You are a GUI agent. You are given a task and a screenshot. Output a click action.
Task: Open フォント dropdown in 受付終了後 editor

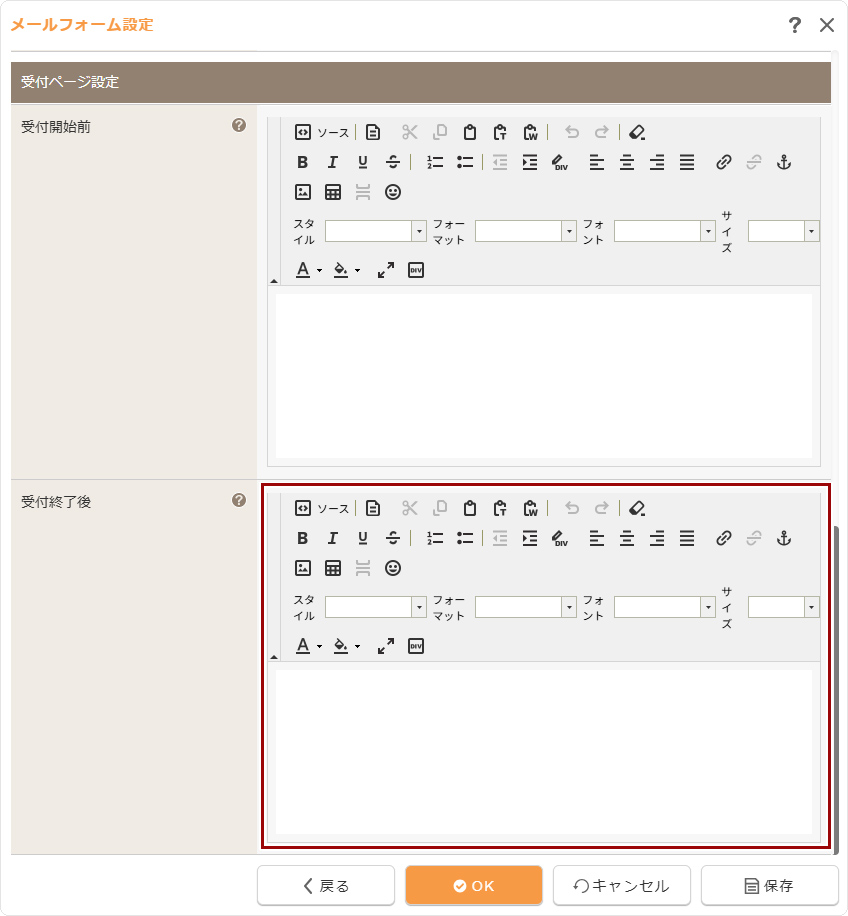point(665,607)
